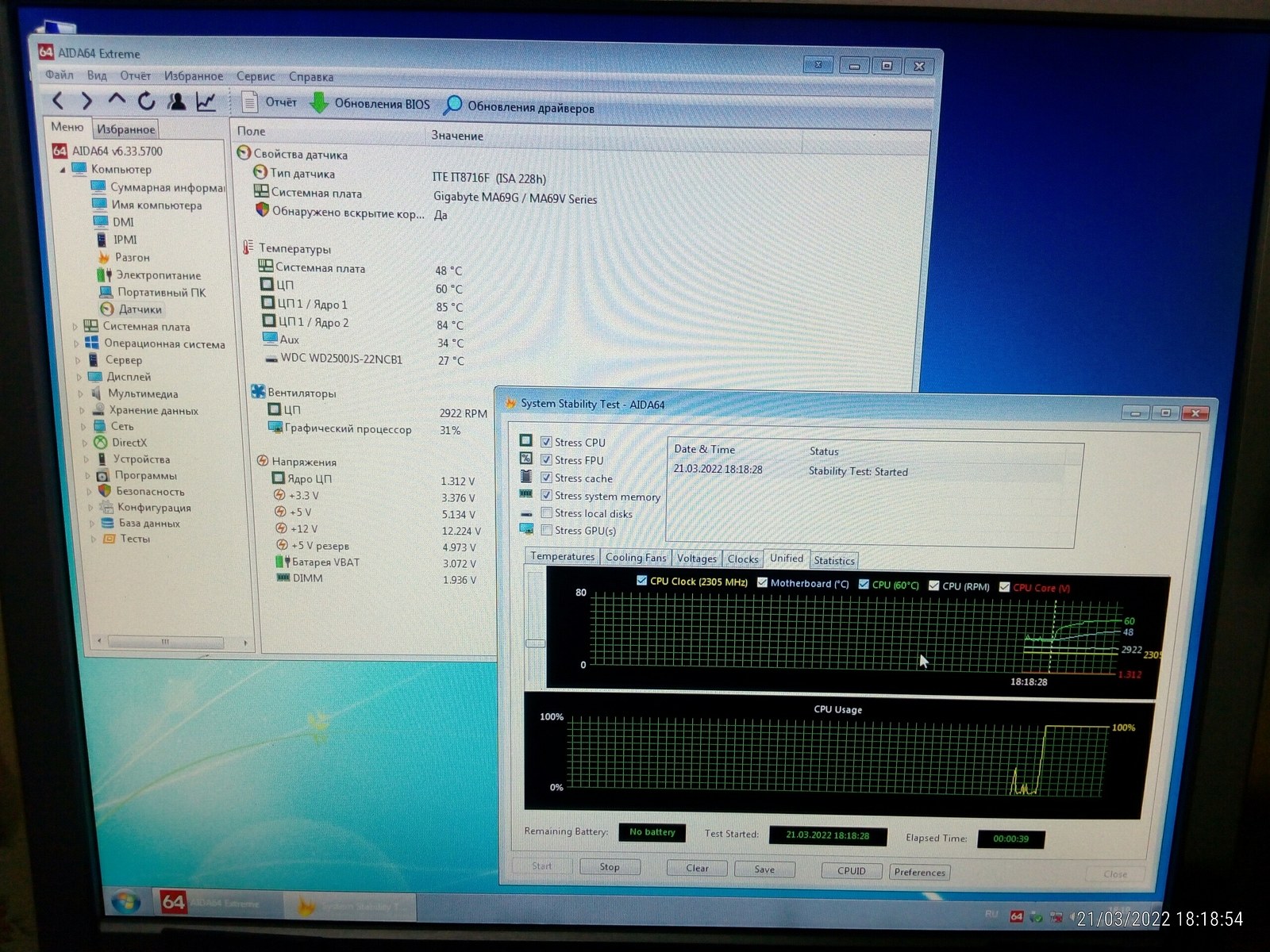Switch to the Меню sidebar tab
The height and width of the screenshot is (952, 1270).
pos(67,127)
